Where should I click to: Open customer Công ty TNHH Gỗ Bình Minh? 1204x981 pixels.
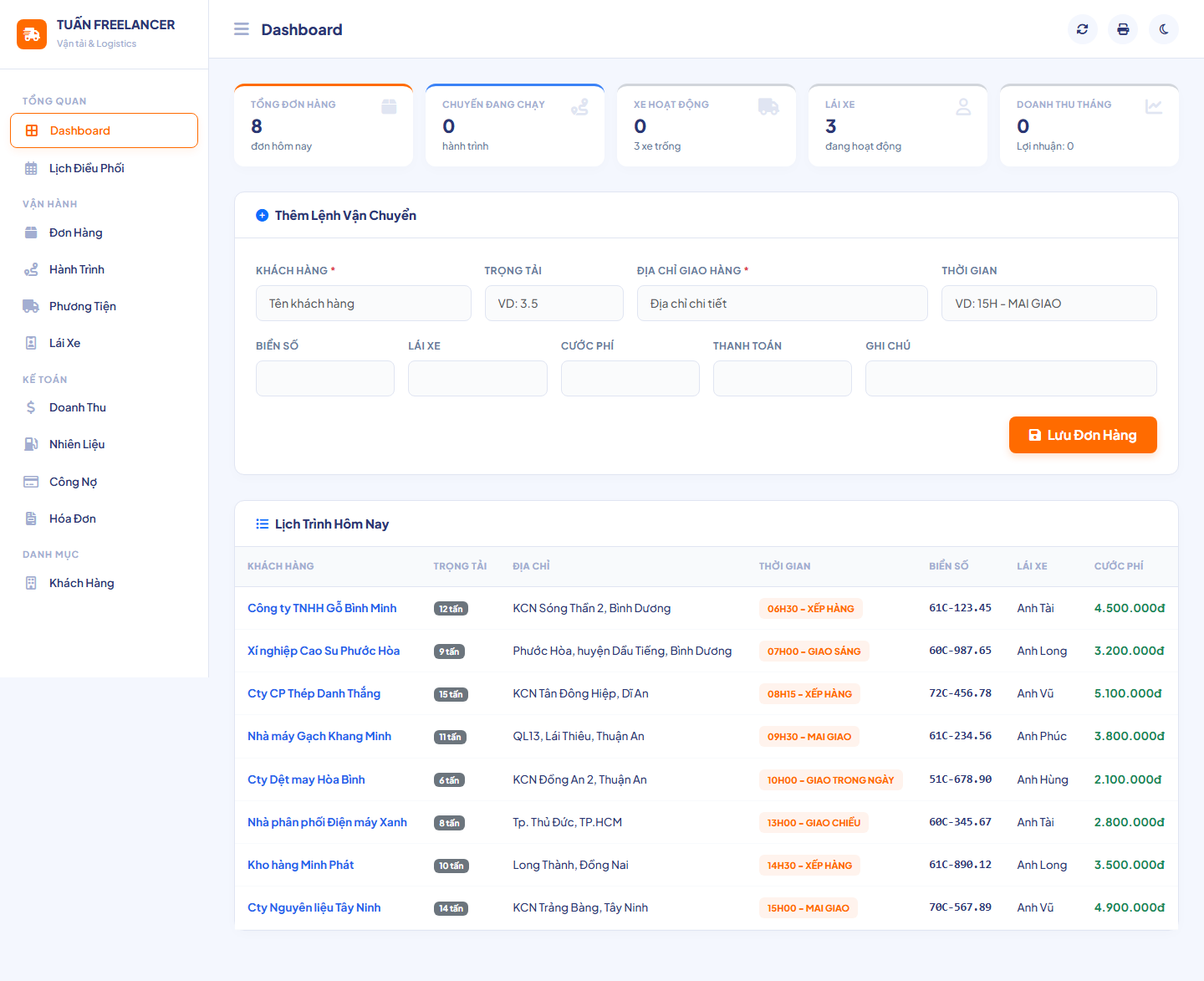pos(322,608)
